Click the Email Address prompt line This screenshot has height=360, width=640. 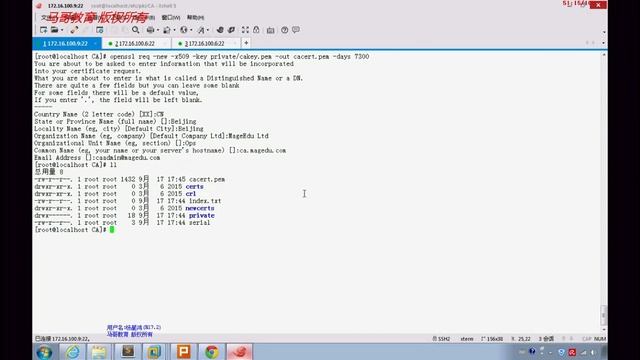coord(97,158)
